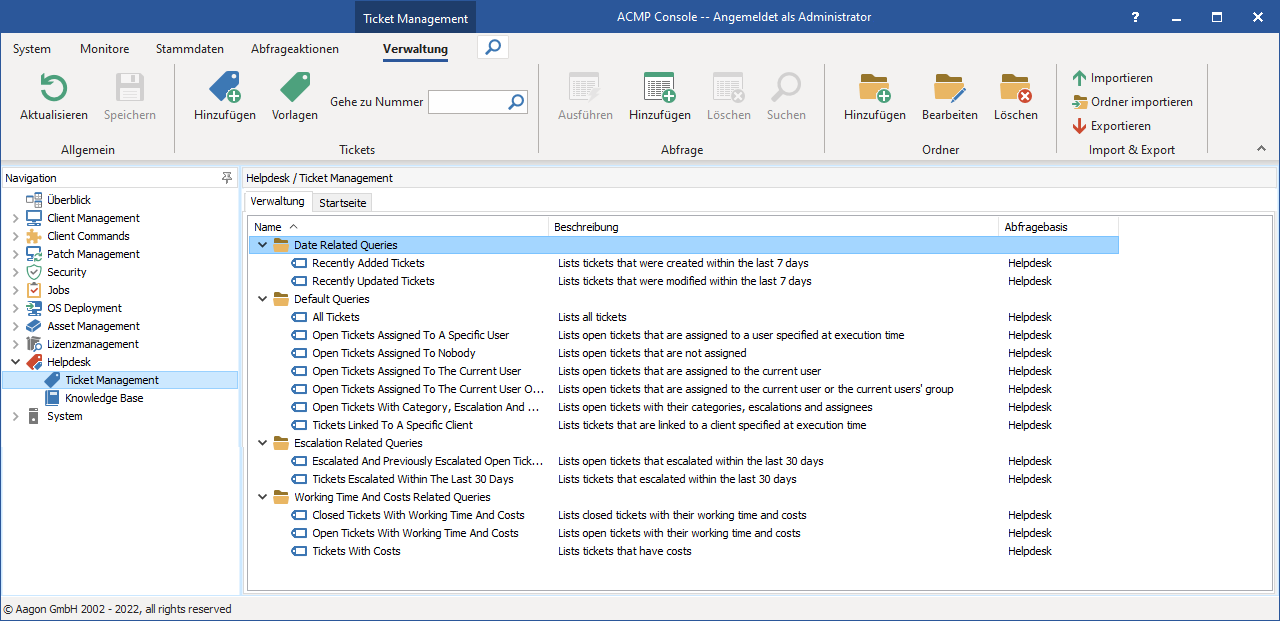Switch to the Startseite tab
Image resolution: width=1280 pixels, height=621 pixels.
(x=342, y=203)
